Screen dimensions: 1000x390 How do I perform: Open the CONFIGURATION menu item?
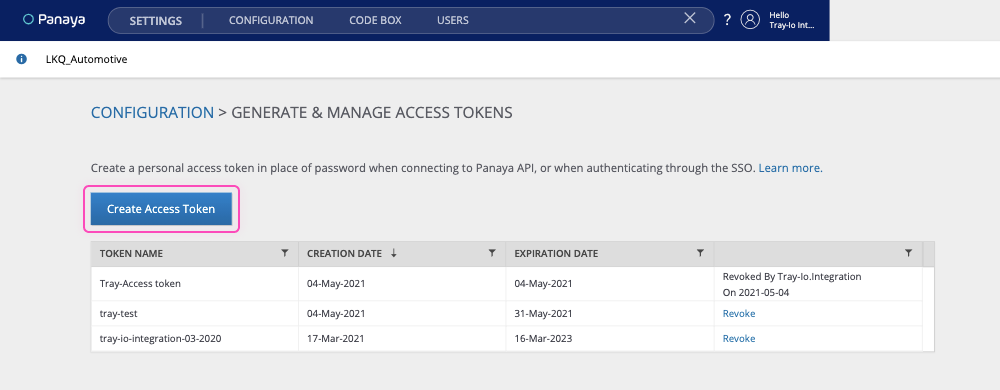point(271,20)
